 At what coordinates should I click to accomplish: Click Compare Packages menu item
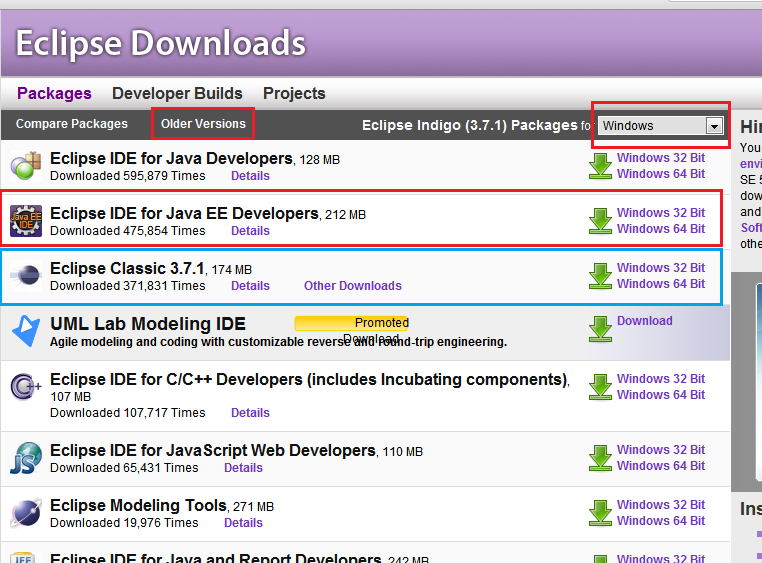pos(71,124)
